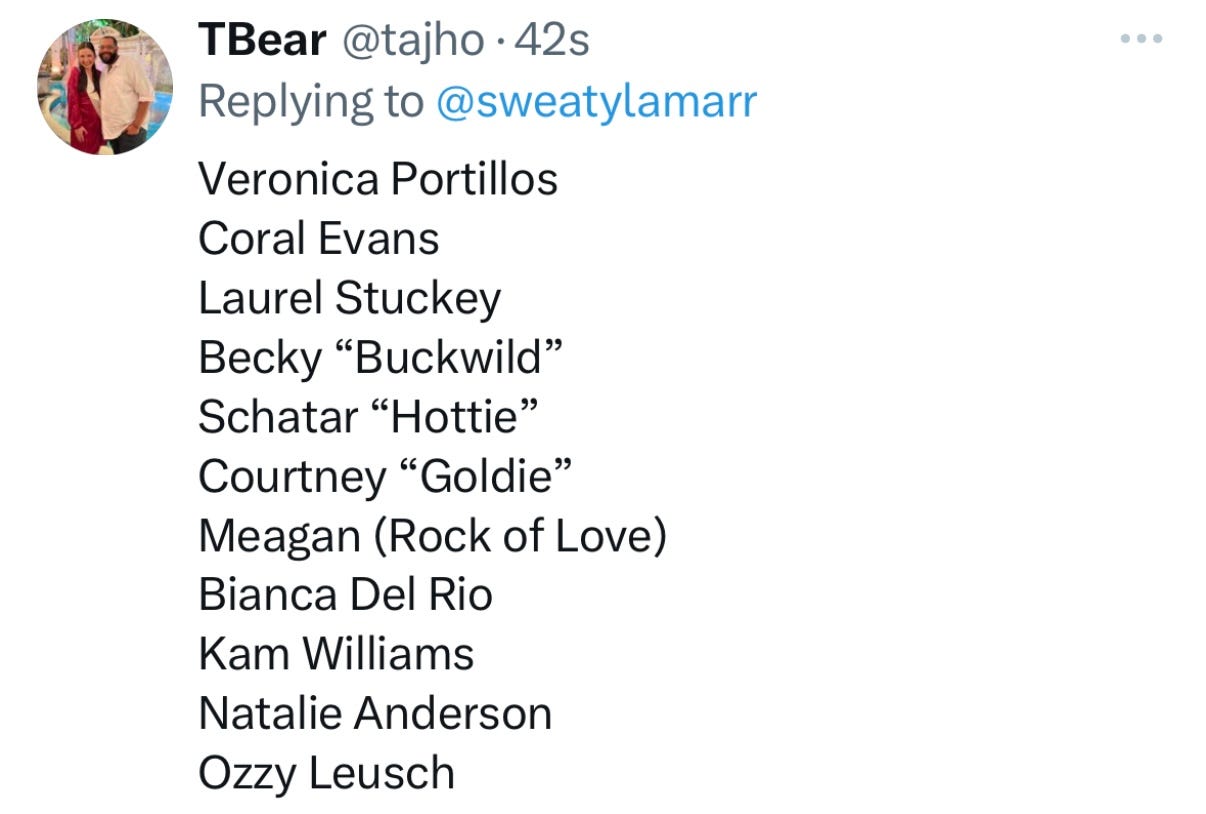This screenshot has height=814, width=1206.
Task: Open the @sweatylamarr mention link
Action: (597, 101)
